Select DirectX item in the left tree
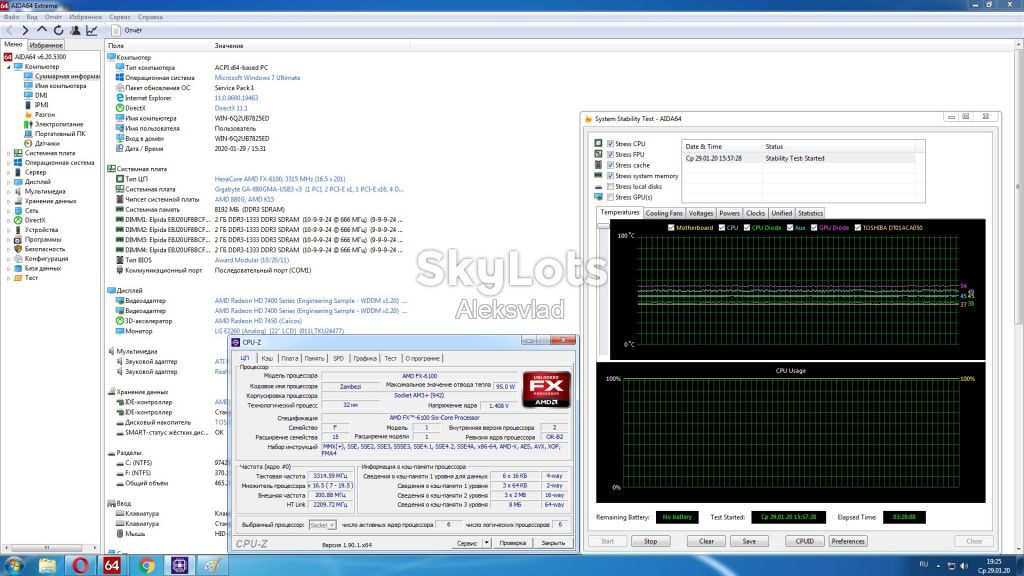The height and width of the screenshot is (576, 1024). coord(35,220)
